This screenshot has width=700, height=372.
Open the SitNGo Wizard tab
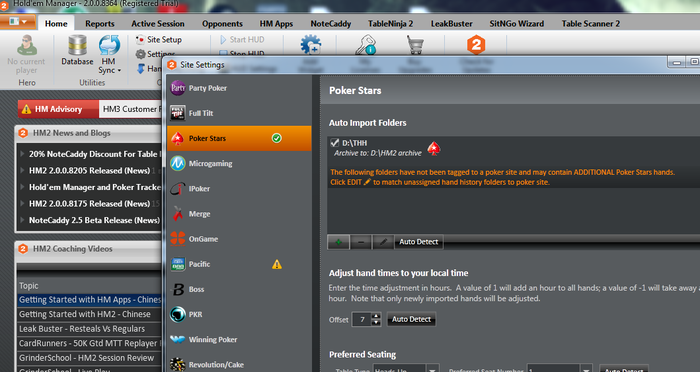tap(517, 24)
